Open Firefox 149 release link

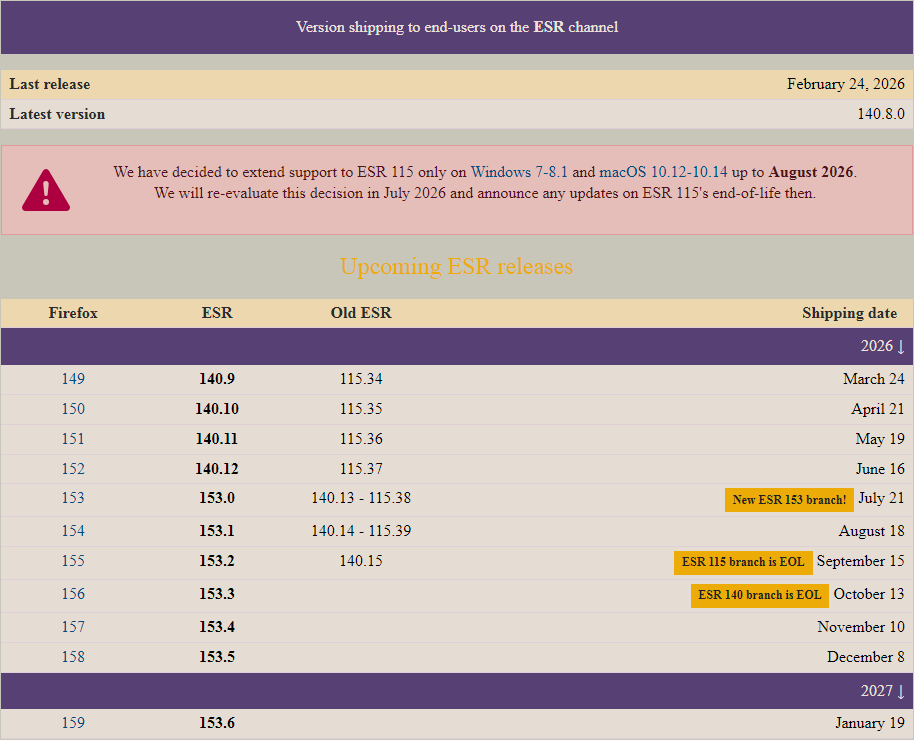click(73, 379)
